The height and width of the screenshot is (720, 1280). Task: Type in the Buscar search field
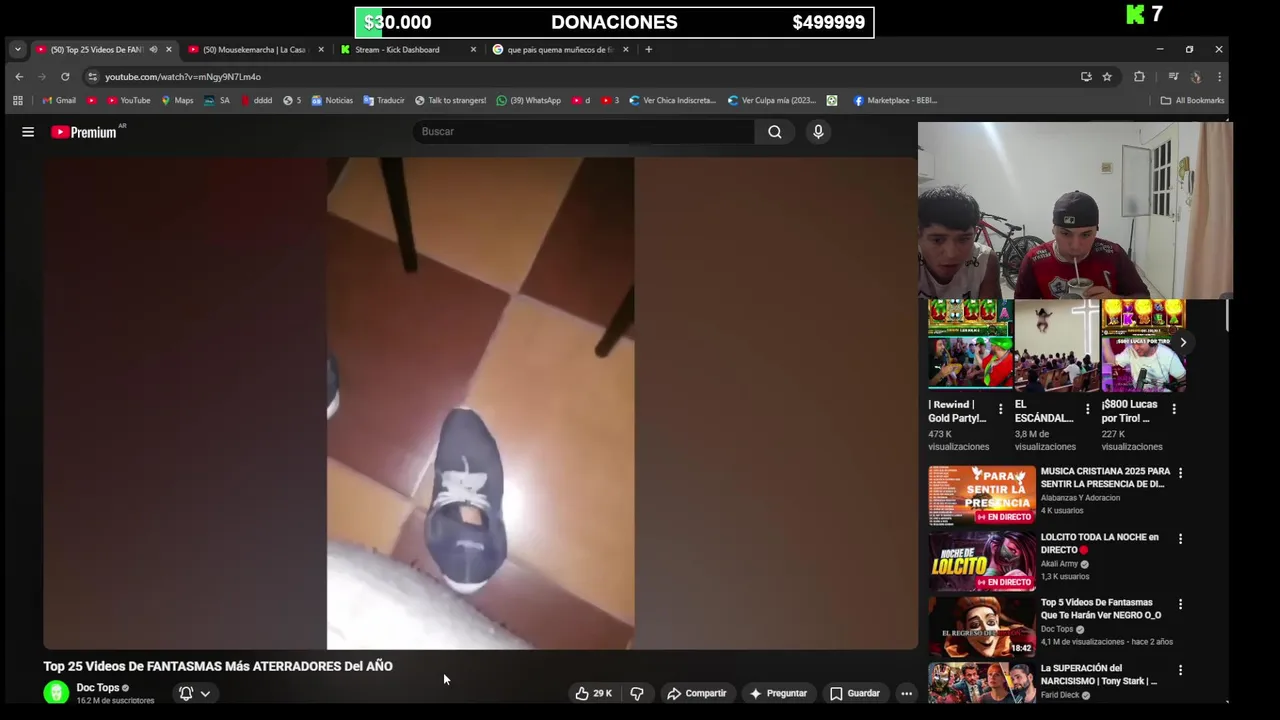coord(584,132)
